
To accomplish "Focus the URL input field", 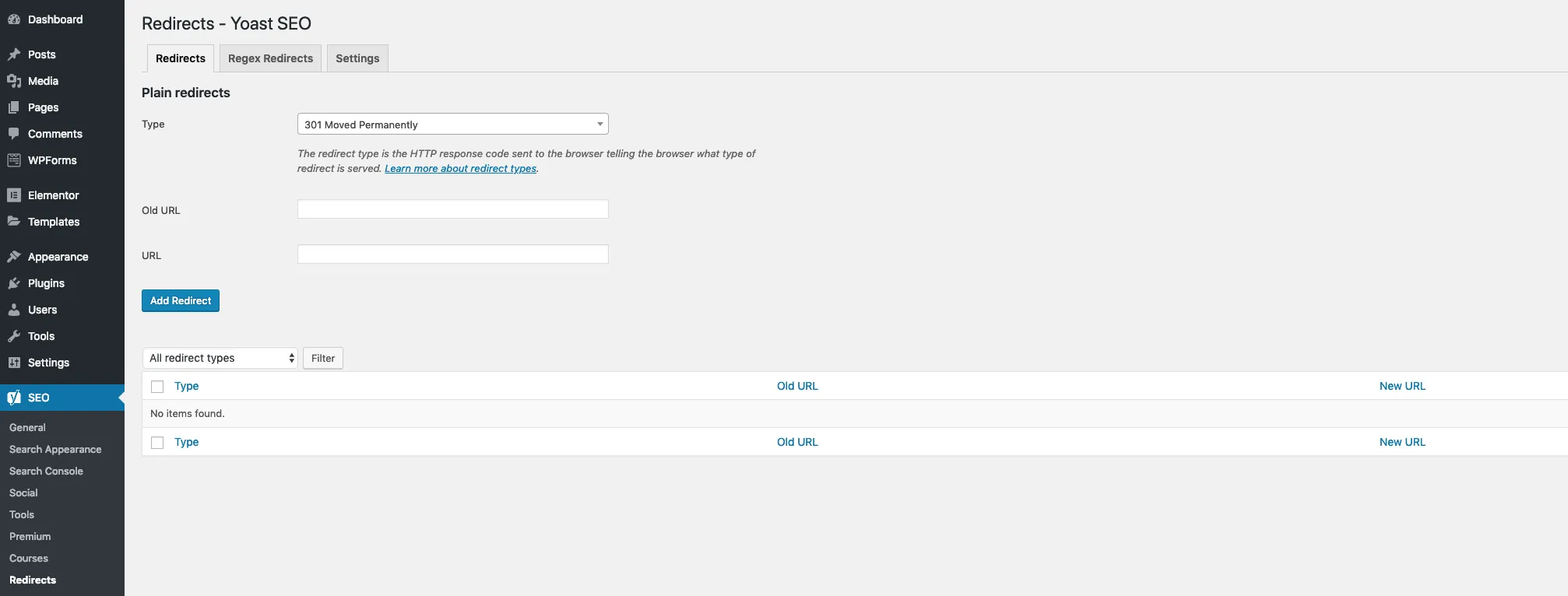I will [452, 254].
